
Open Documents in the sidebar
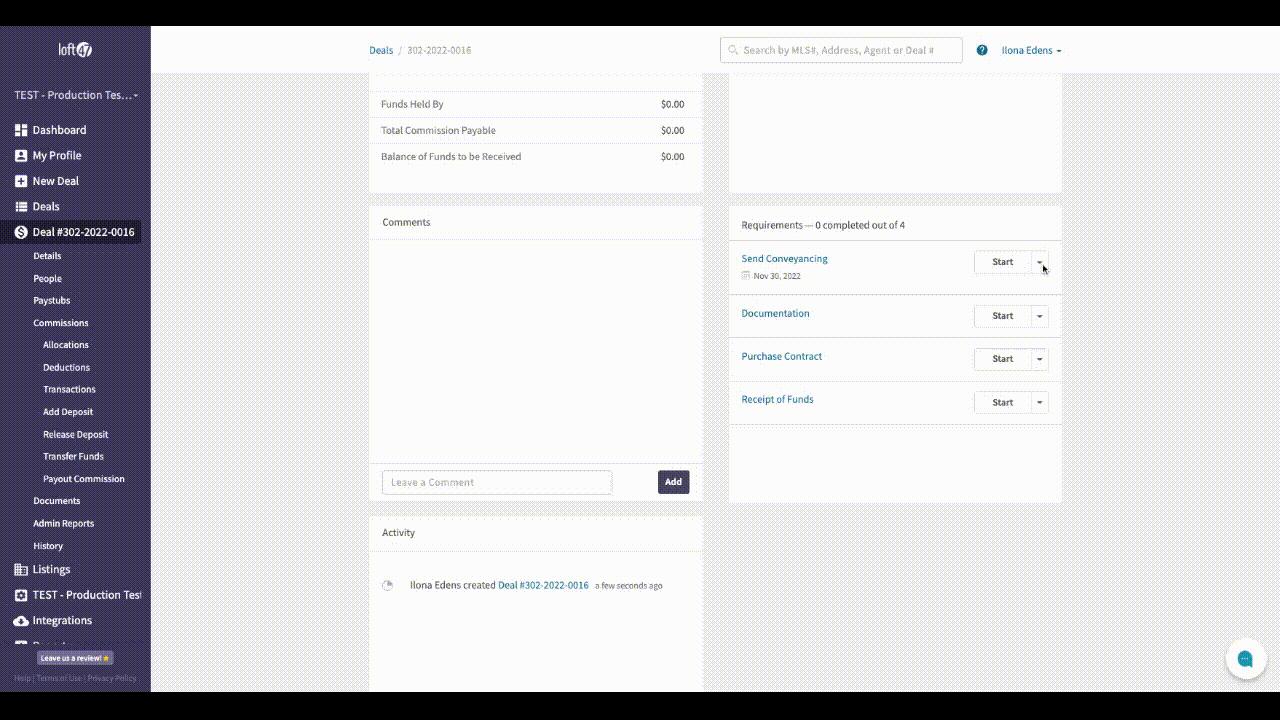[x=56, y=501]
